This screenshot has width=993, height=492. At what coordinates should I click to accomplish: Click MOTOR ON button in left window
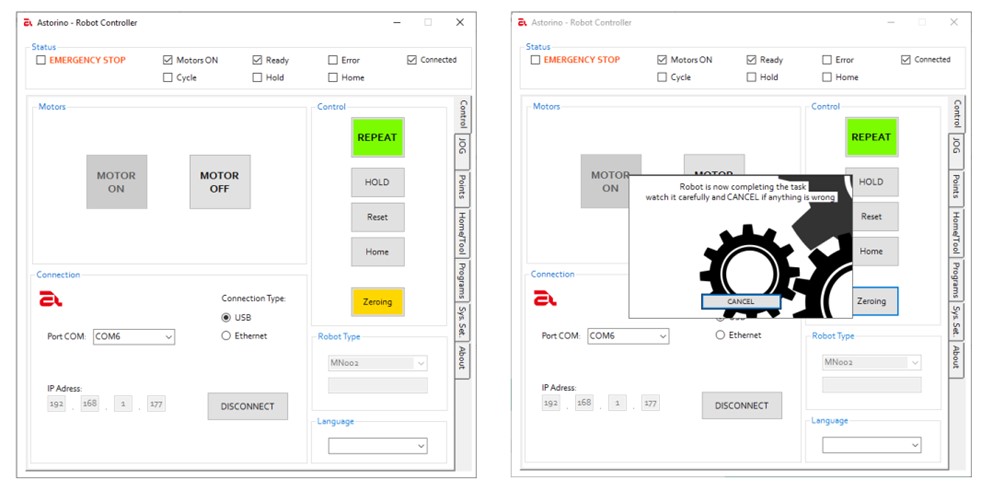117,182
